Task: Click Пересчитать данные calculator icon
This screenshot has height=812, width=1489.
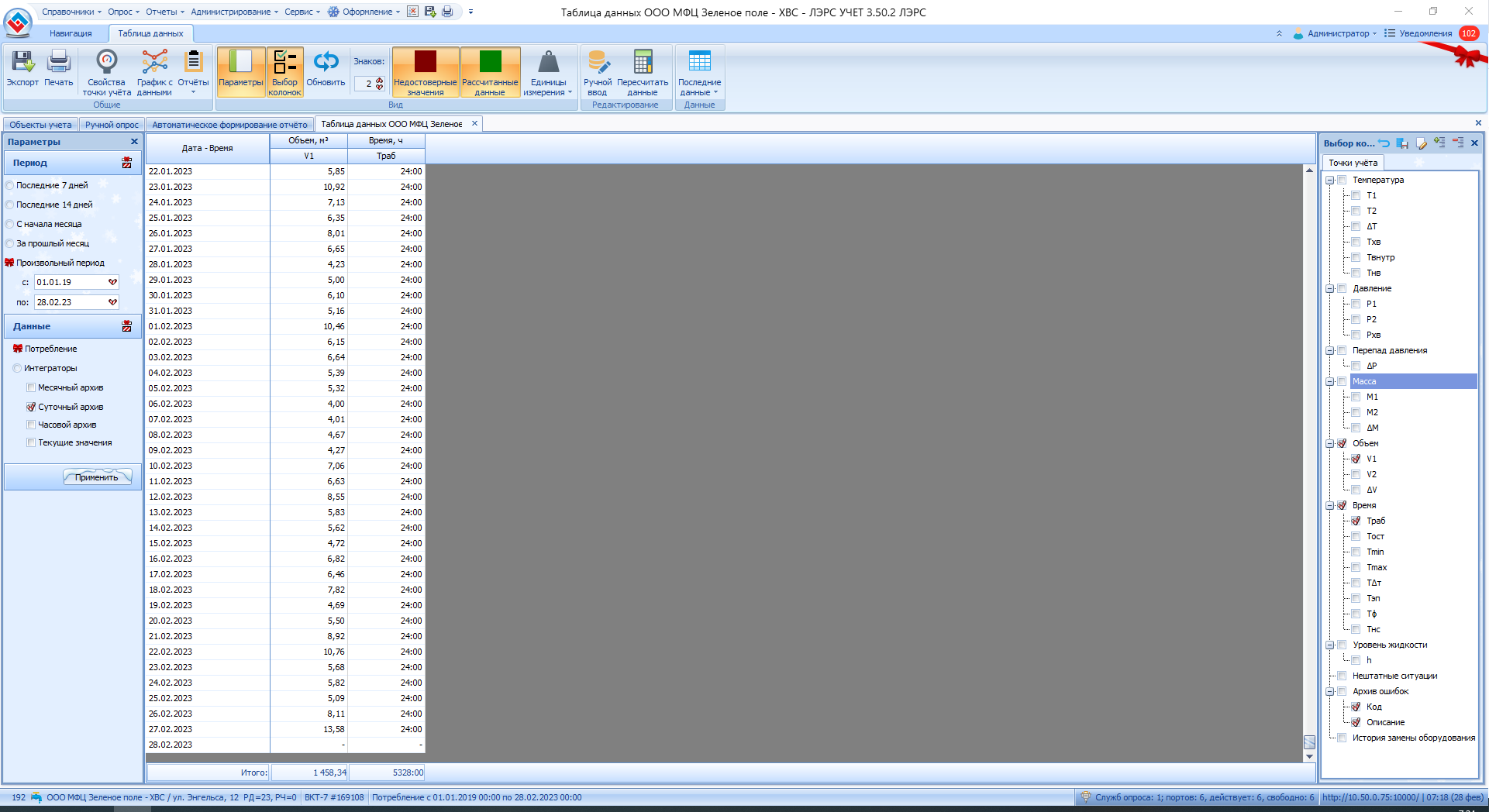Action: 643,62
